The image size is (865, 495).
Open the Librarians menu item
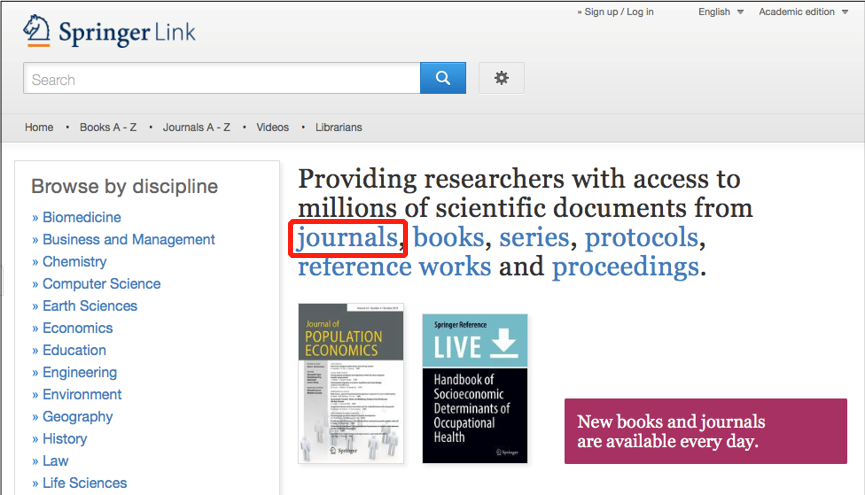tap(339, 127)
